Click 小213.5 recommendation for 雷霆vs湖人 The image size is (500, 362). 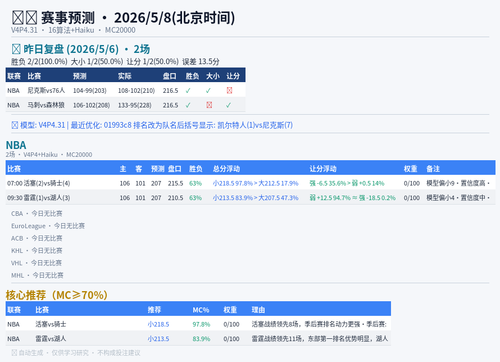click(158, 339)
